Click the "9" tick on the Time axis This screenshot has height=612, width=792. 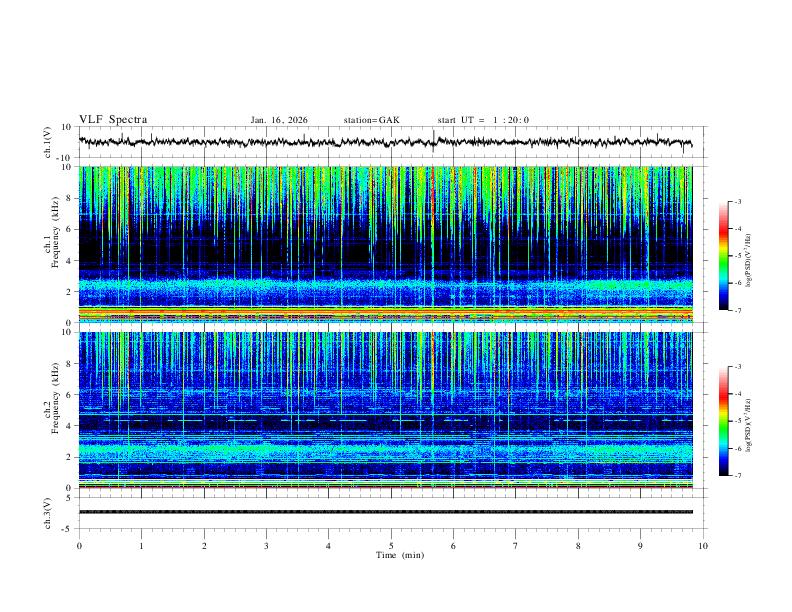640,546
